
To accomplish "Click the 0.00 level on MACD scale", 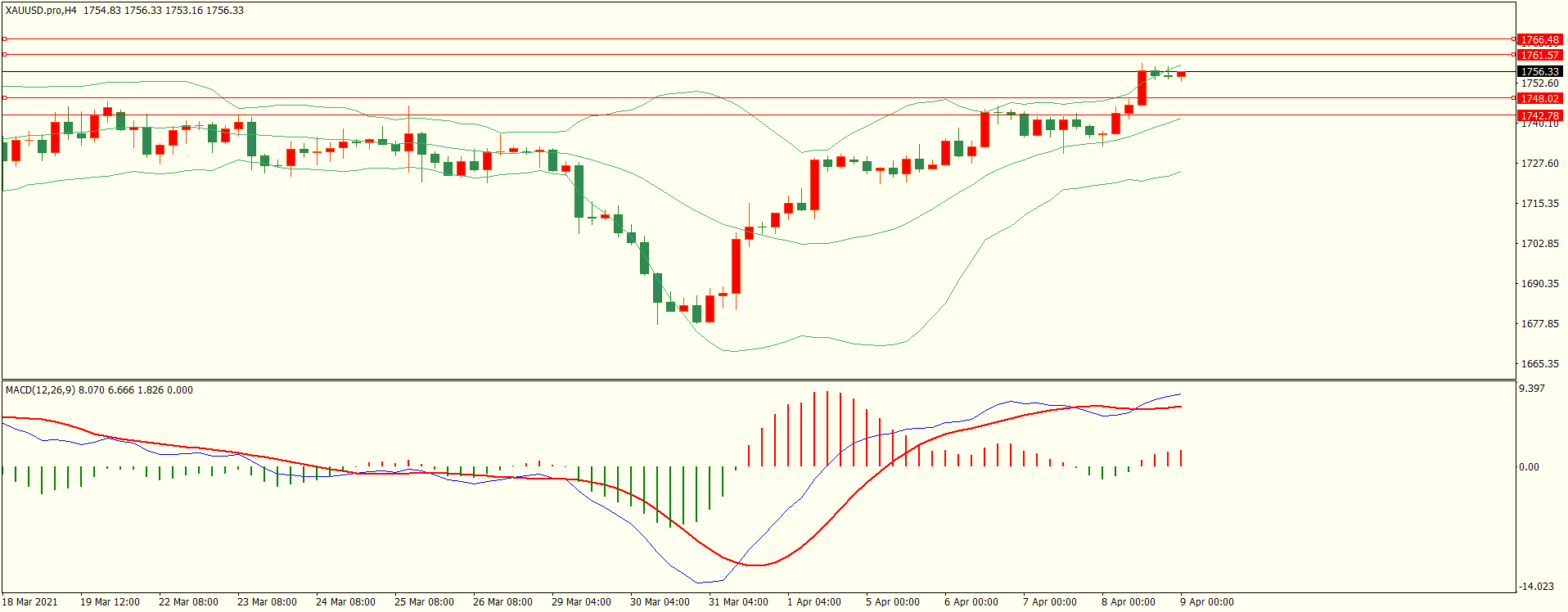I will pos(1529,467).
